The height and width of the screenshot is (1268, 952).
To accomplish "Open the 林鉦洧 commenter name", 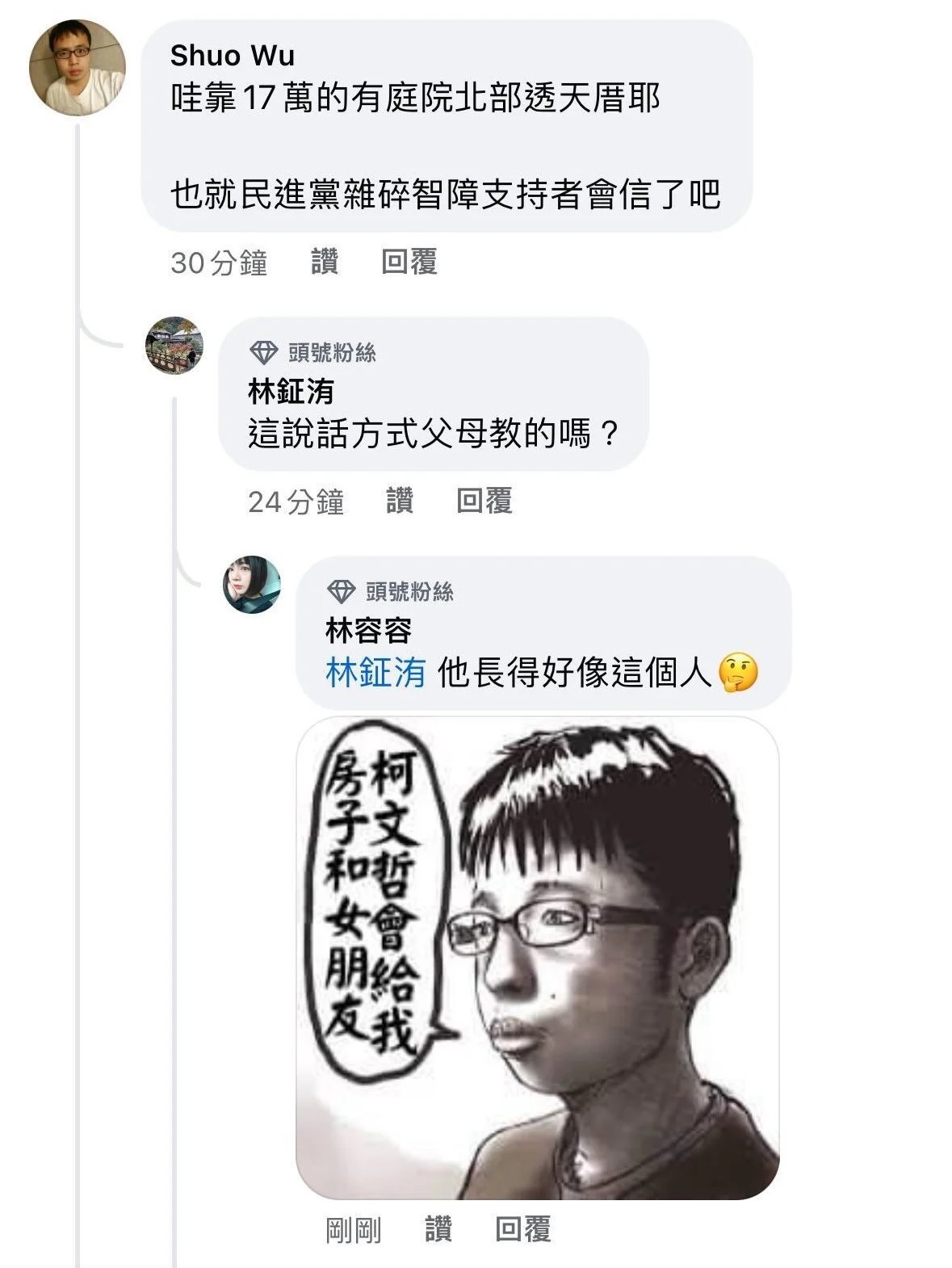I will [291, 392].
